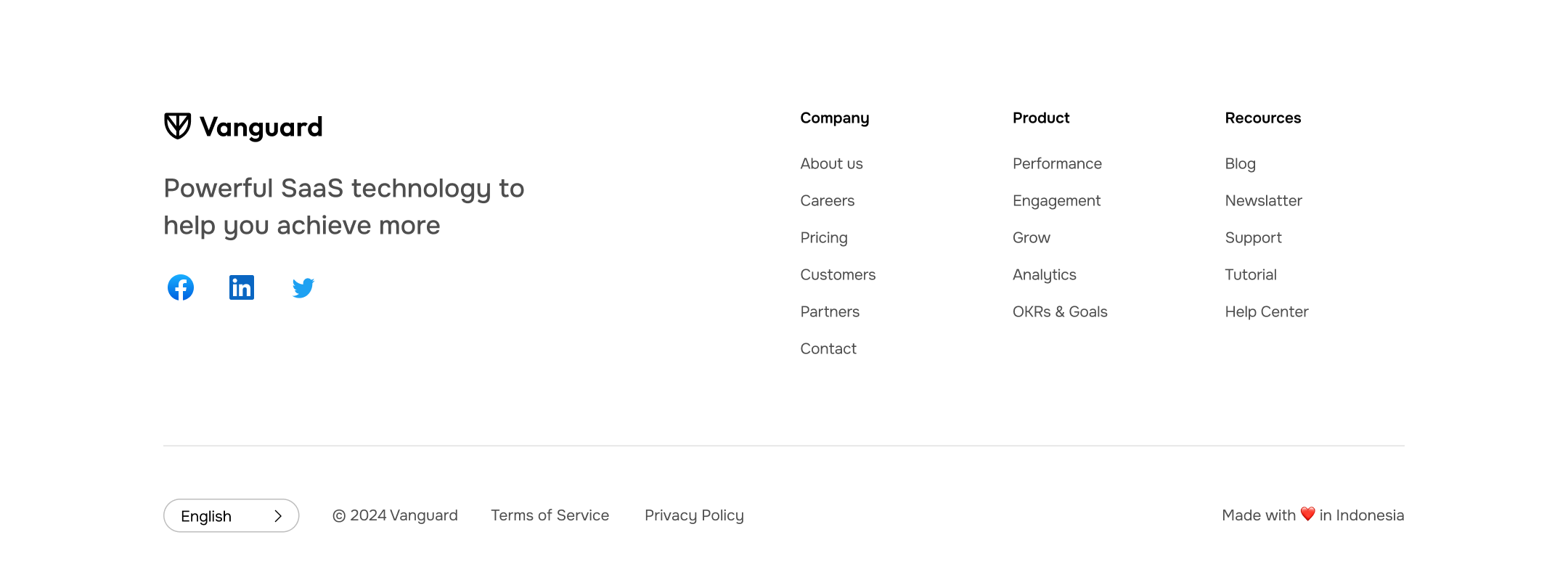Screen dimensions: 1568x585
Task: Open the Contact link
Action: click(828, 348)
